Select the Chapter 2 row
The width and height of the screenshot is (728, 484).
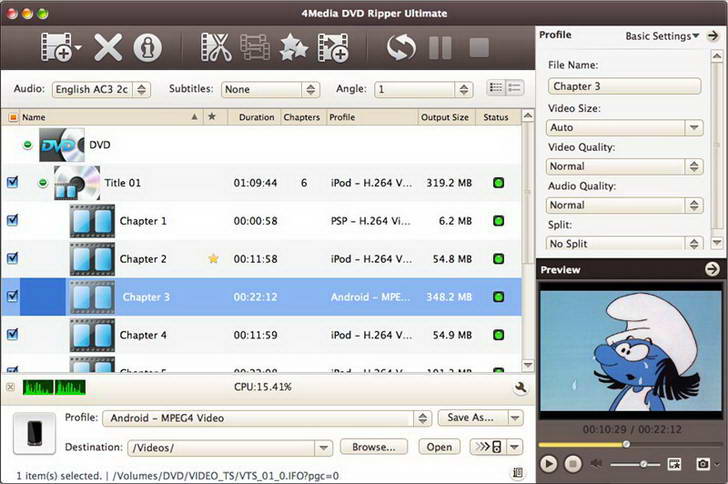coord(261,259)
